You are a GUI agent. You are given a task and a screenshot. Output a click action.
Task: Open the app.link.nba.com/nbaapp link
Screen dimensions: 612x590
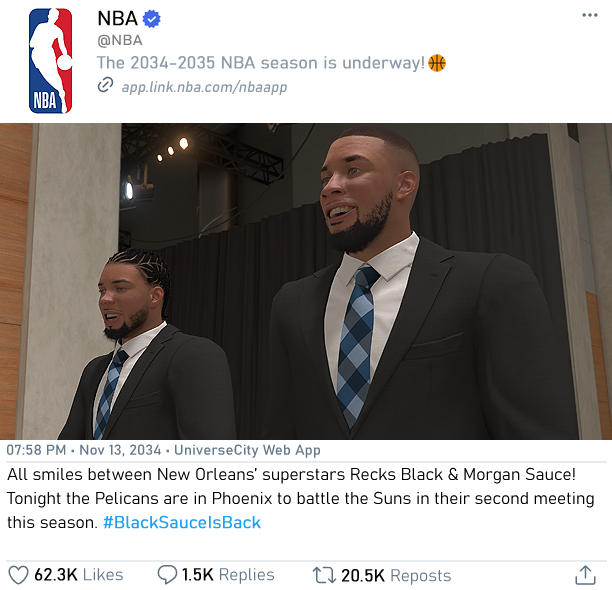pyautogui.click(x=204, y=87)
